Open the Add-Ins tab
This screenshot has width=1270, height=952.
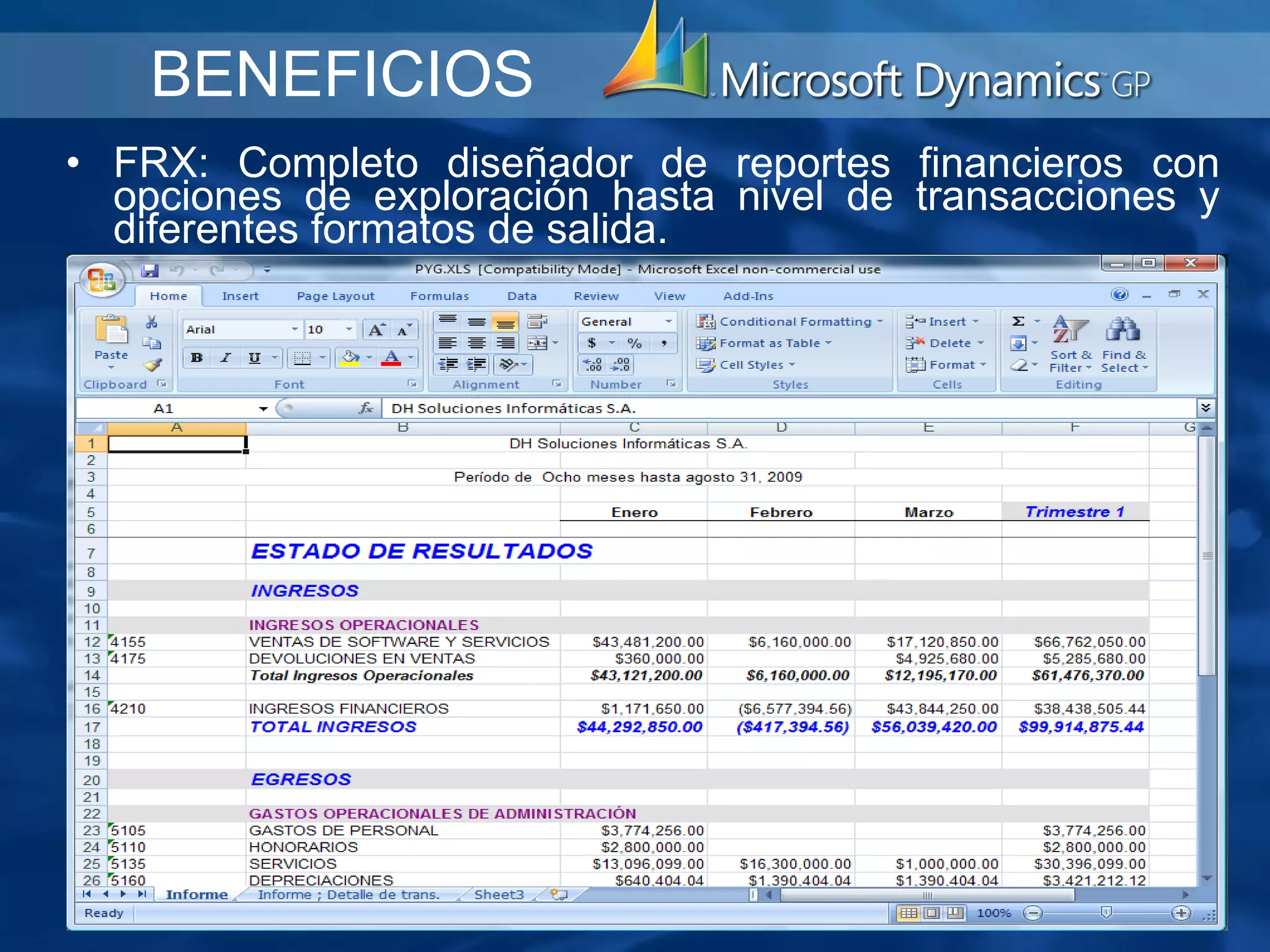click(748, 296)
